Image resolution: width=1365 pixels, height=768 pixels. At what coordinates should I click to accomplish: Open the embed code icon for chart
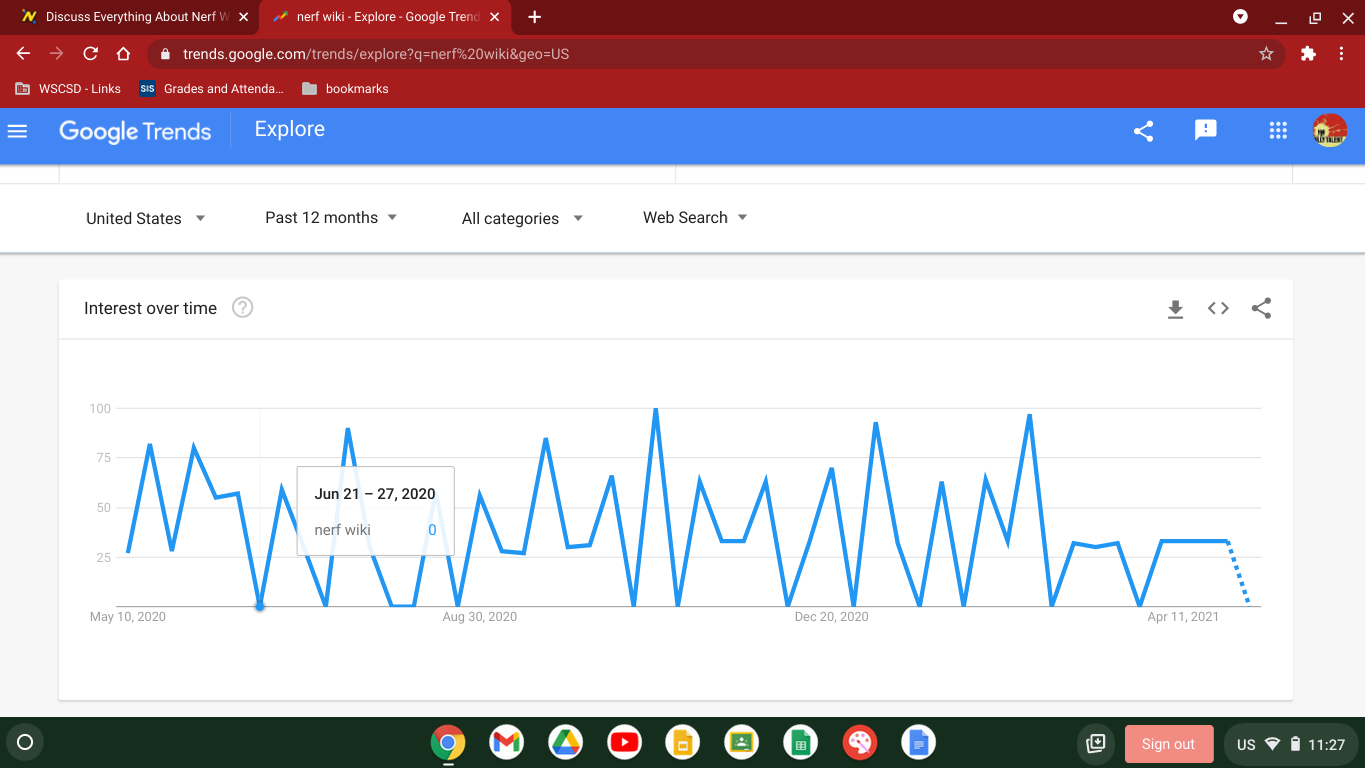pos(1218,309)
